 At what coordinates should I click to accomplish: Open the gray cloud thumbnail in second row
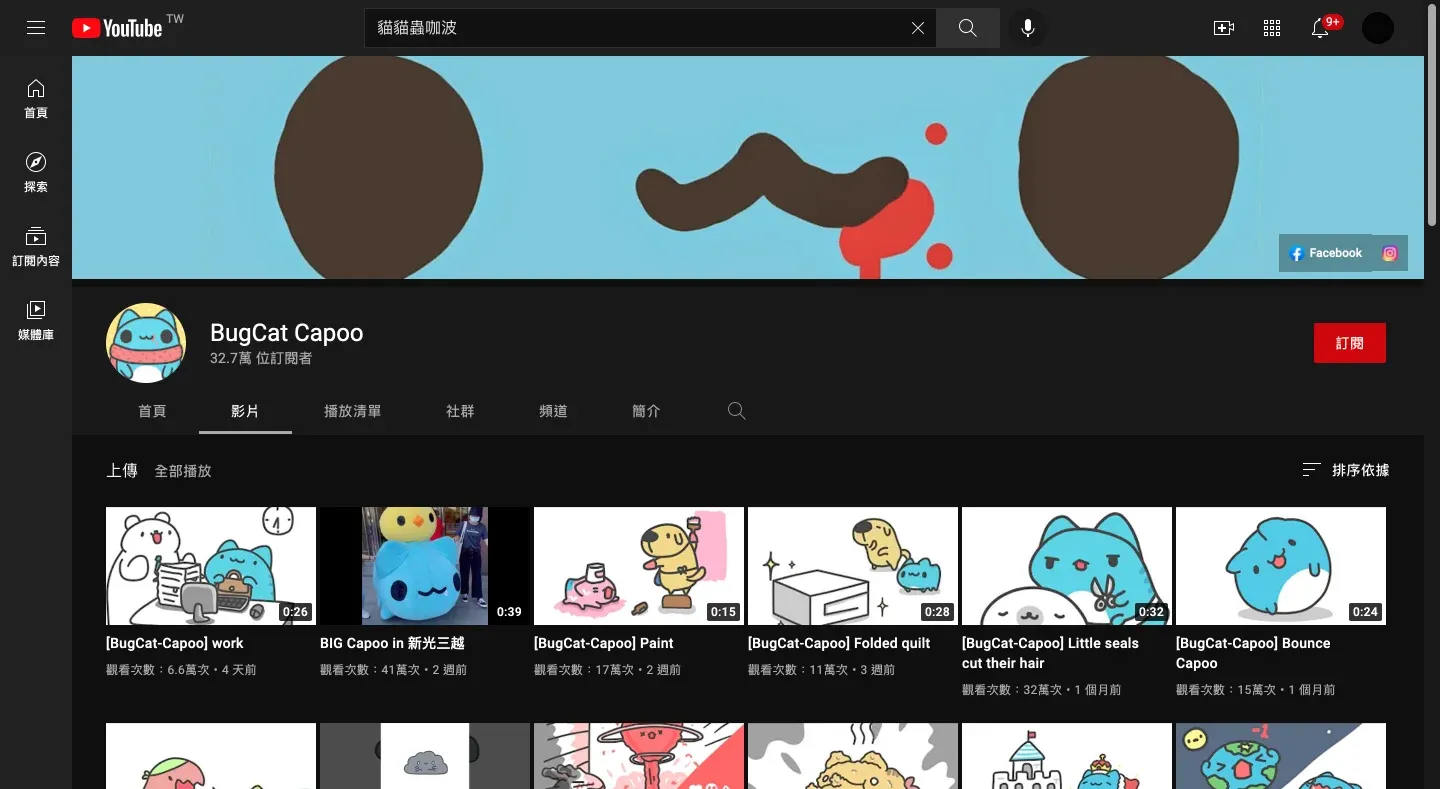(x=425, y=756)
